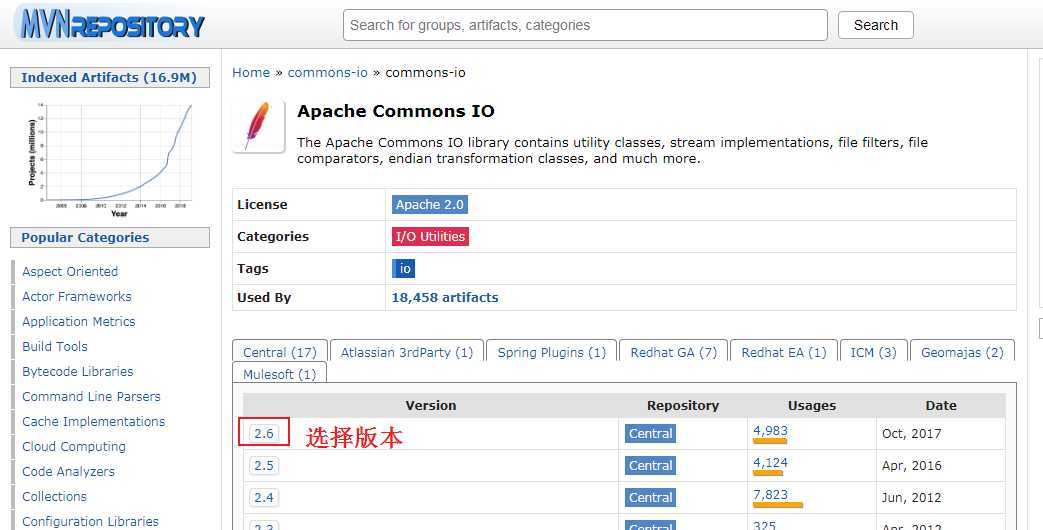Image resolution: width=1043 pixels, height=530 pixels.
Task: Click the MVNRepository logo
Action: (x=111, y=25)
